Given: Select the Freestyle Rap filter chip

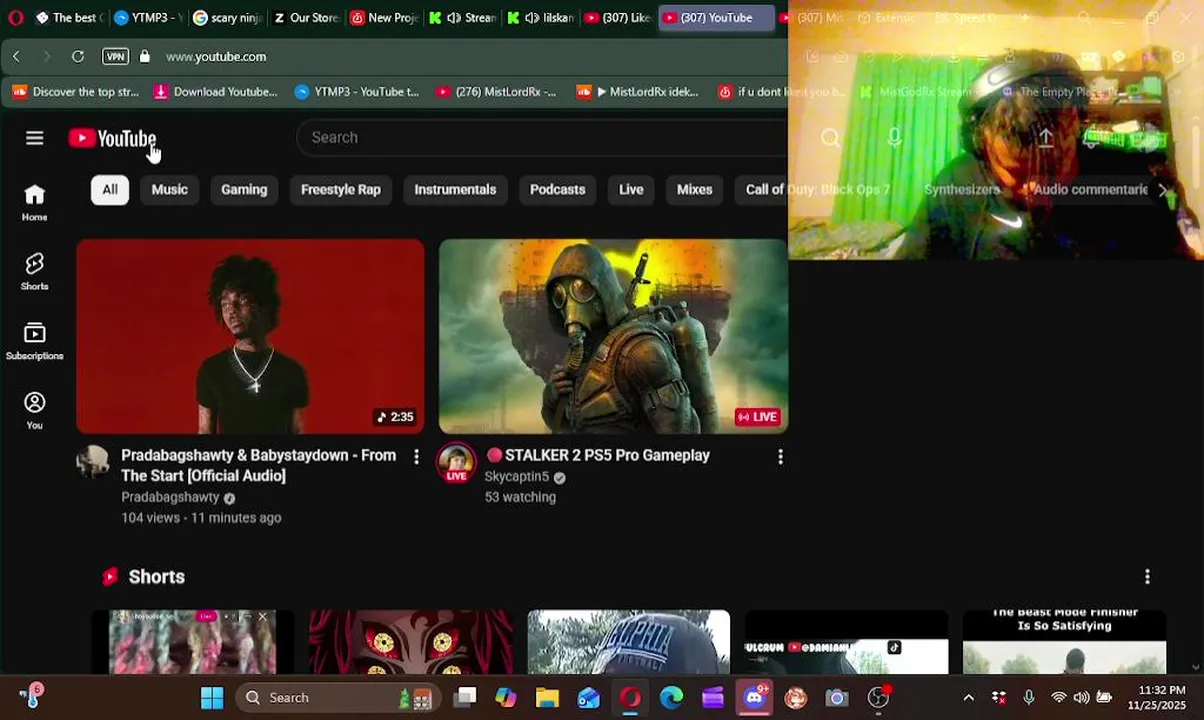Looking at the screenshot, I should click(341, 189).
